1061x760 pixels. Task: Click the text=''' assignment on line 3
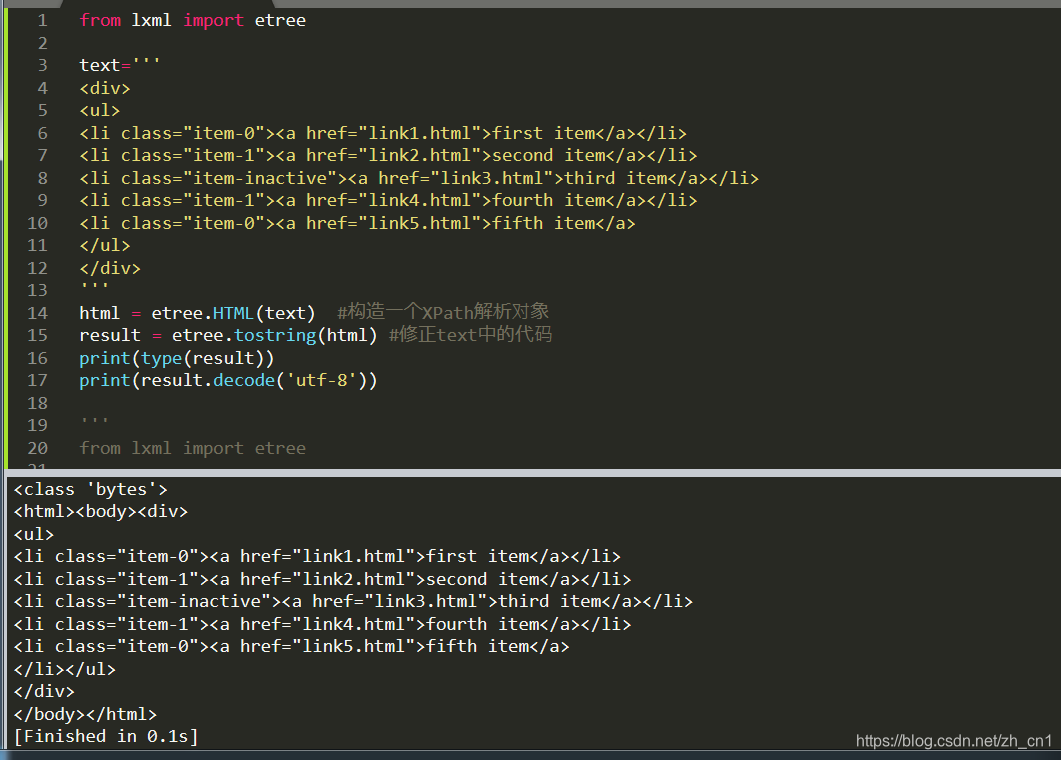click(120, 65)
